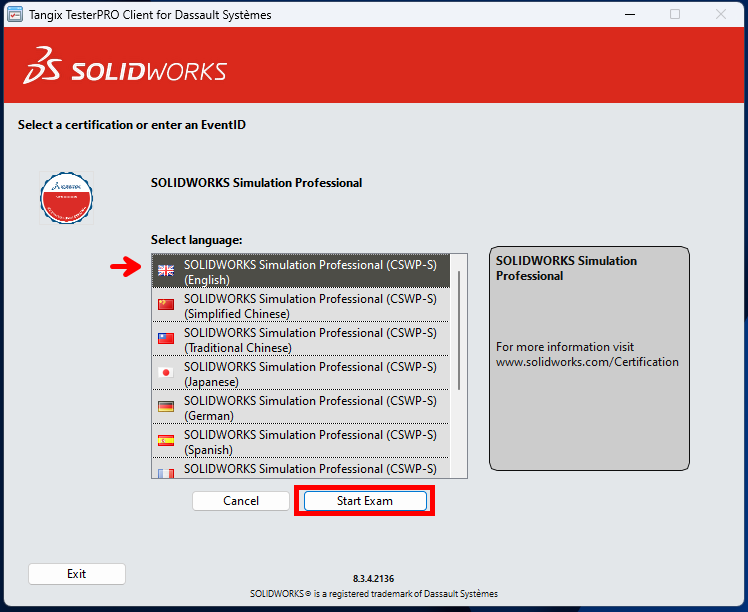Open the www.solidworks.com/Certification link text
This screenshot has width=748, height=612.
587,362
